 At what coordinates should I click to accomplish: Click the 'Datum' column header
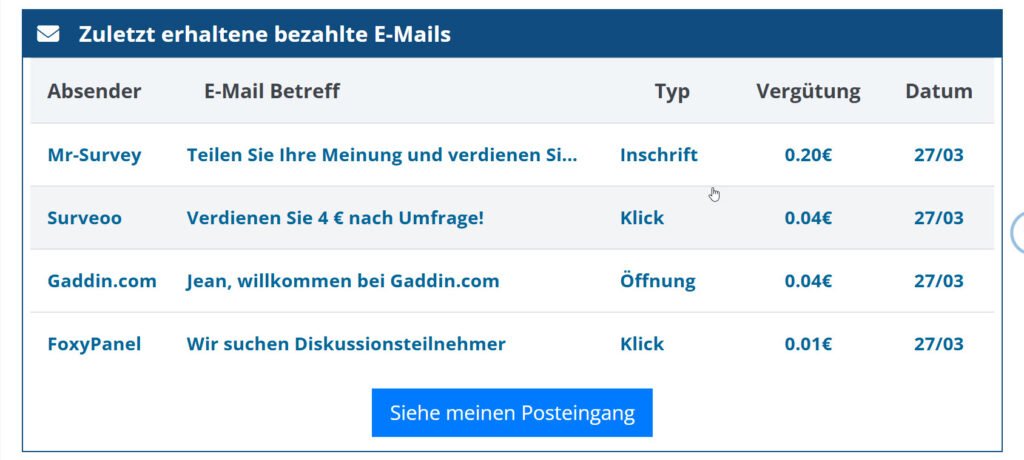coord(939,91)
